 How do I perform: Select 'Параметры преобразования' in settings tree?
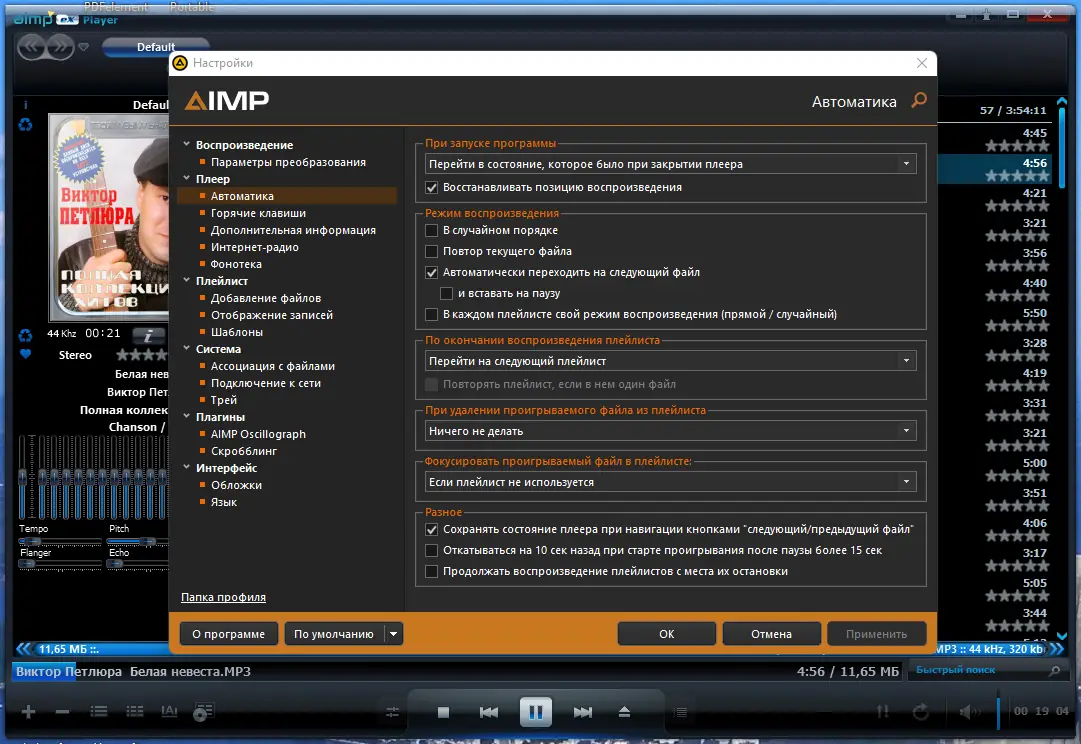point(288,162)
